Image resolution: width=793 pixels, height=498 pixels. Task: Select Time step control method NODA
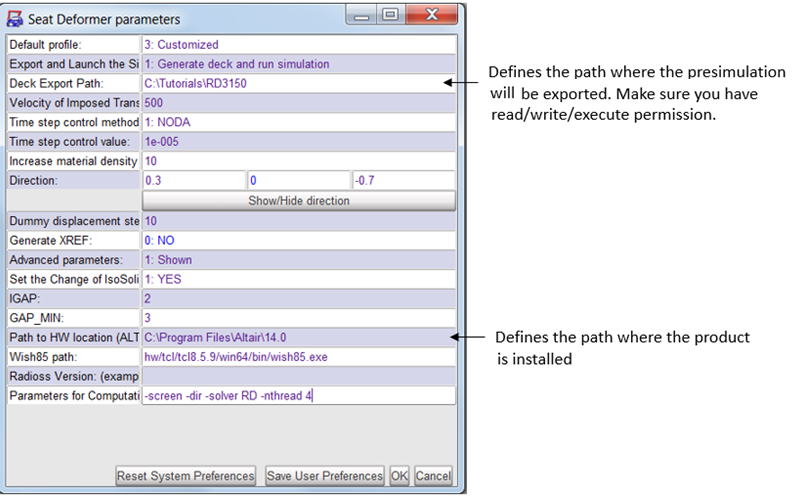point(298,122)
